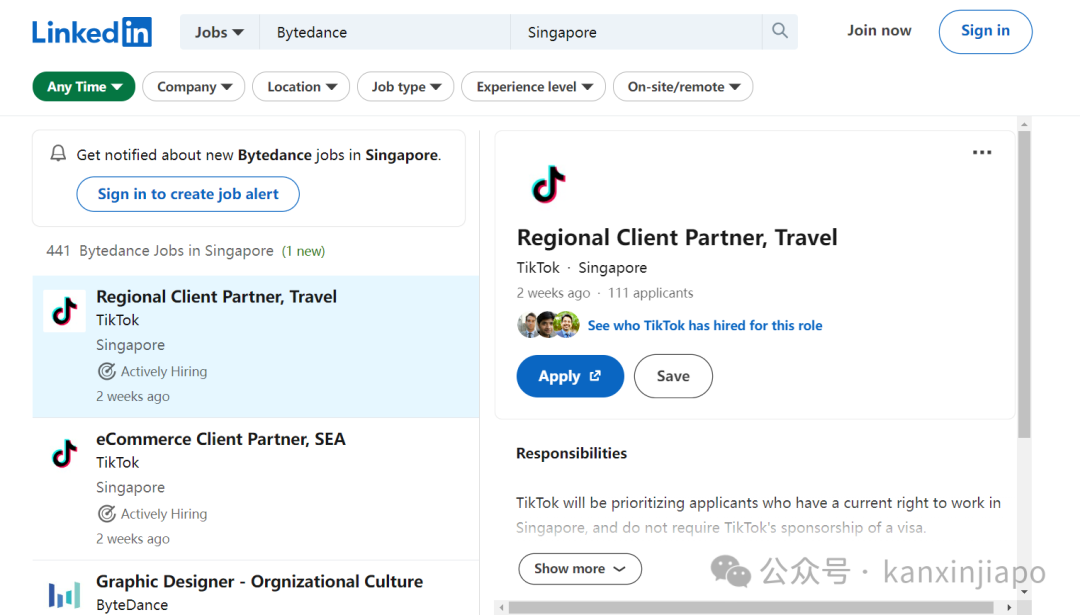Click the hired employees profile photos
The width and height of the screenshot is (1080, 615).
coord(548,324)
